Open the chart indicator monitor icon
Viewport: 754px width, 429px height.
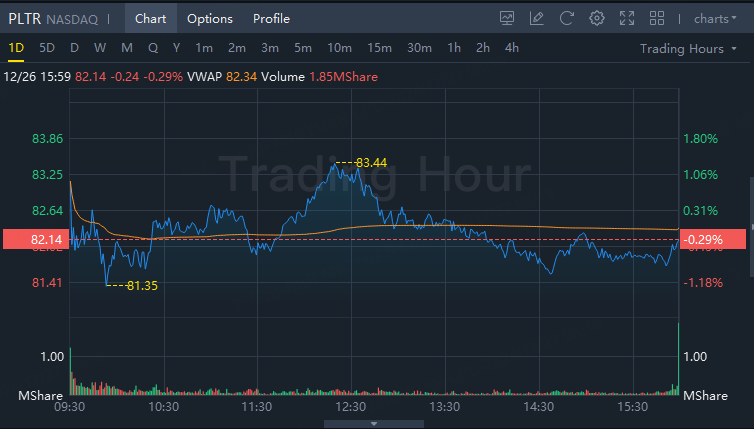tap(507, 18)
